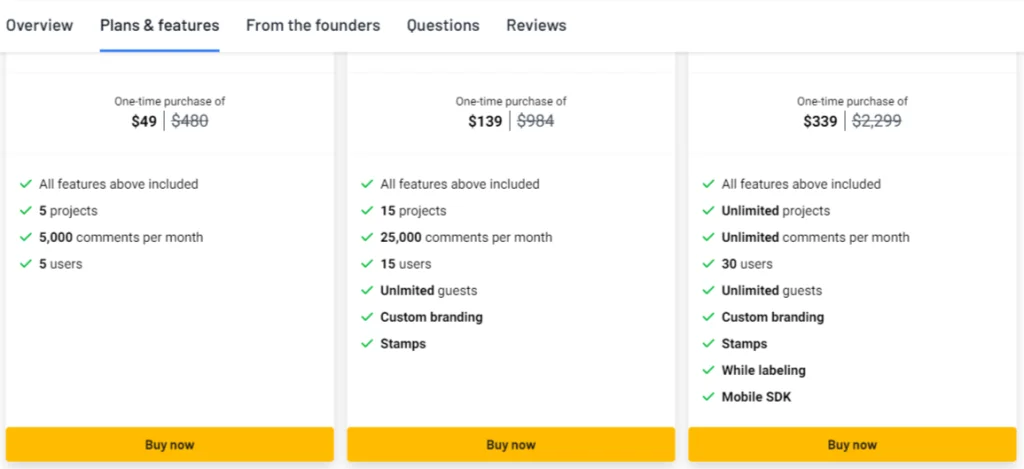
Task: Click the crossed-out $984 price
Action: [x=535, y=122]
